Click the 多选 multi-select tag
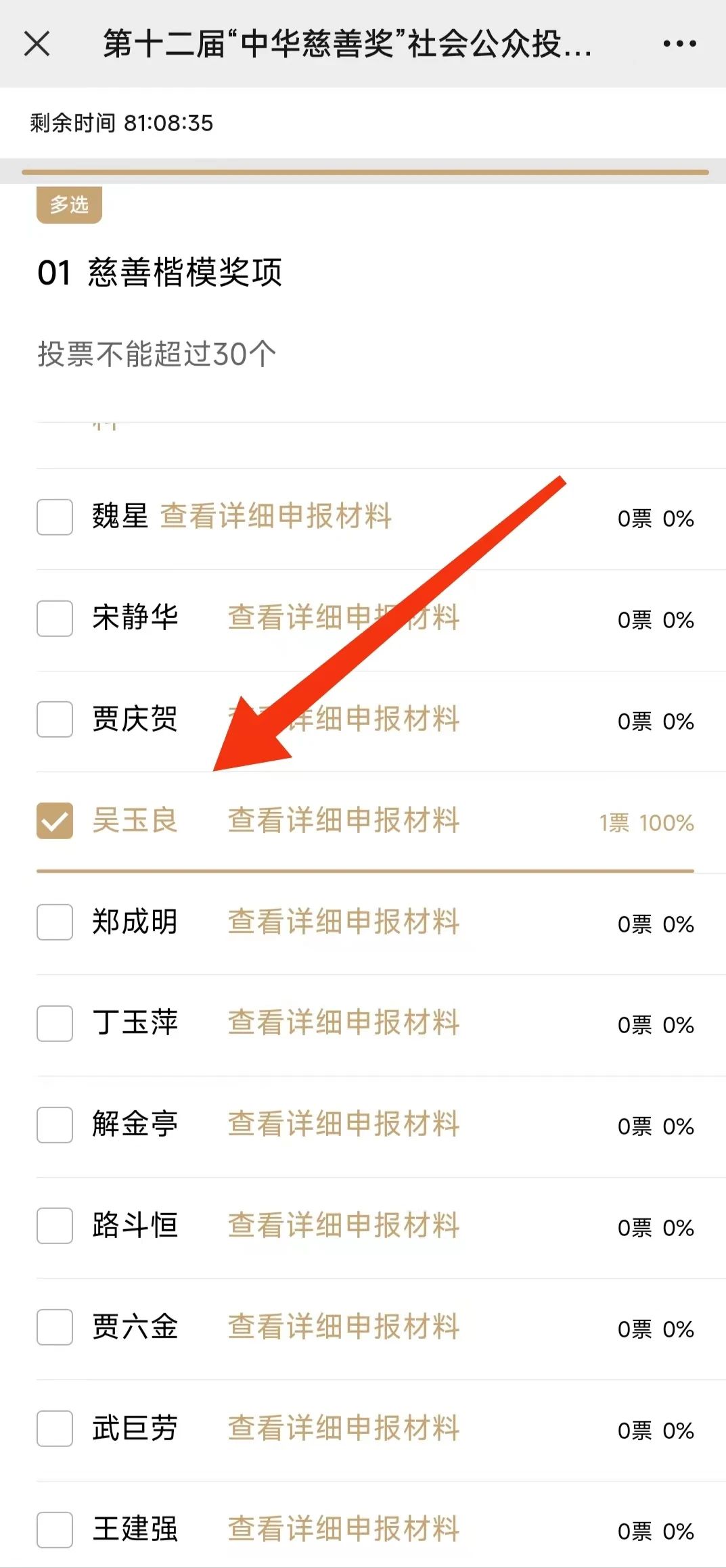 coord(69,204)
